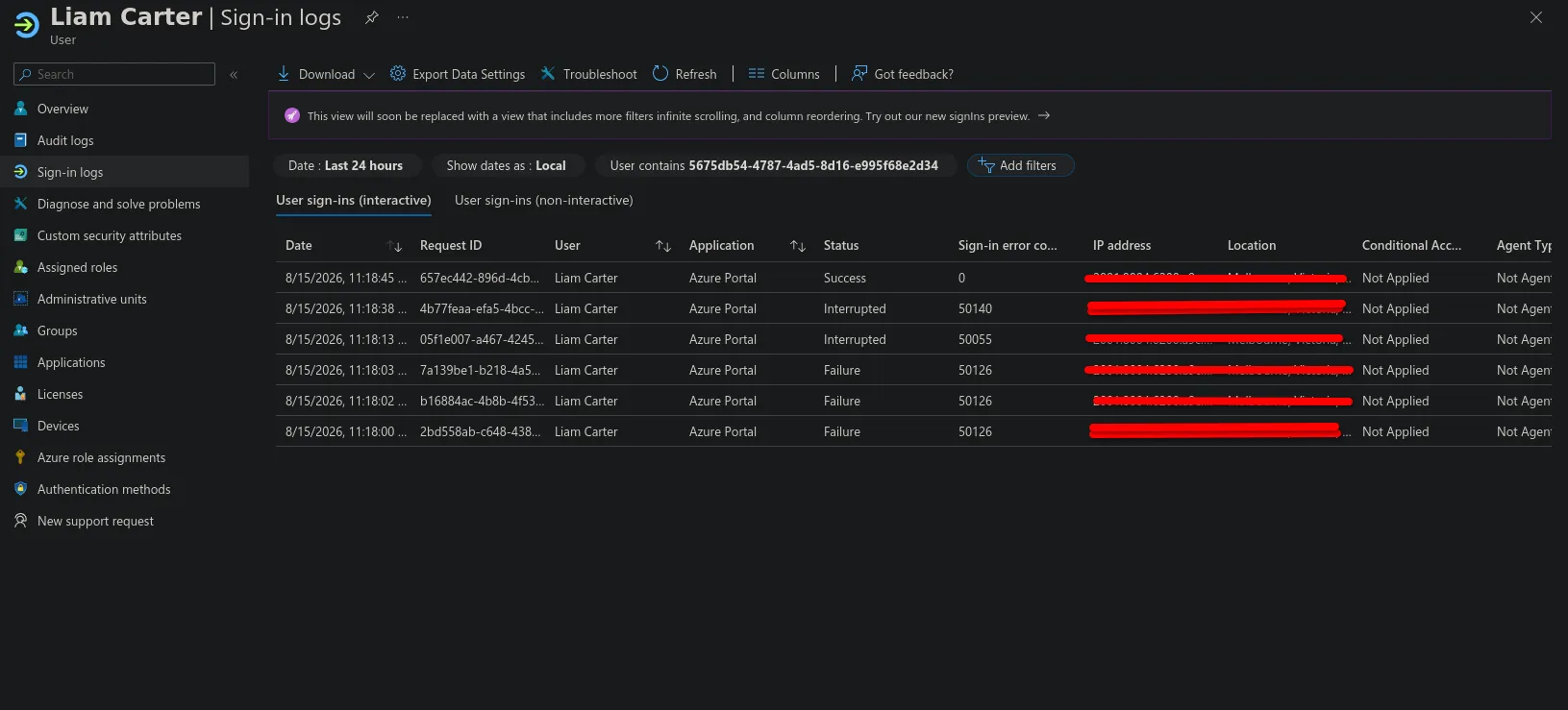Click the Status column header
Image resolution: width=1568 pixels, height=710 pixels.
[x=841, y=245]
